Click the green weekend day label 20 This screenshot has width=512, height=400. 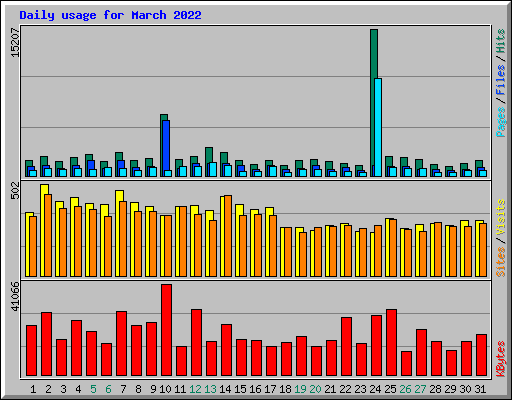click(x=315, y=389)
